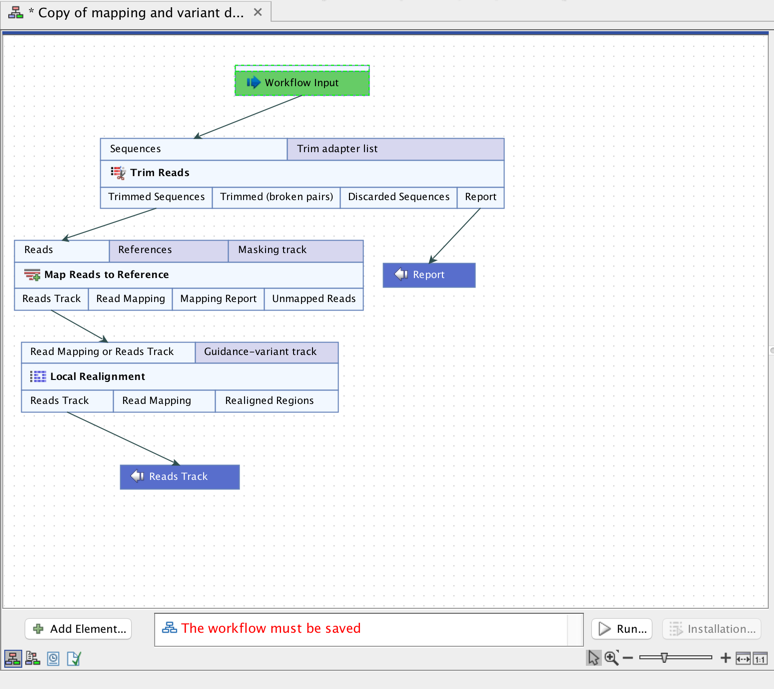Zoom out with the minus icon
Image resolution: width=774 pixels, height=689 pixels.
(x=628, y=658)
